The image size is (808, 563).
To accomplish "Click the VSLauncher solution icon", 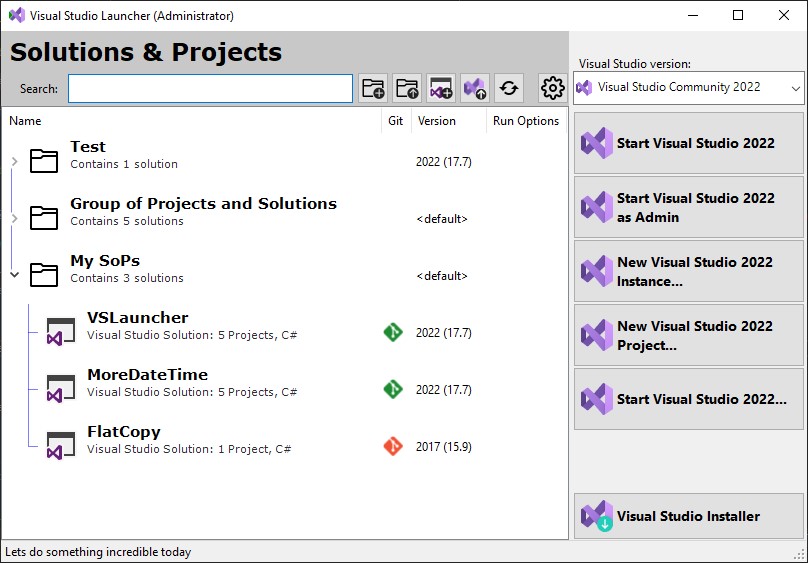I will (x=61, y=332).
